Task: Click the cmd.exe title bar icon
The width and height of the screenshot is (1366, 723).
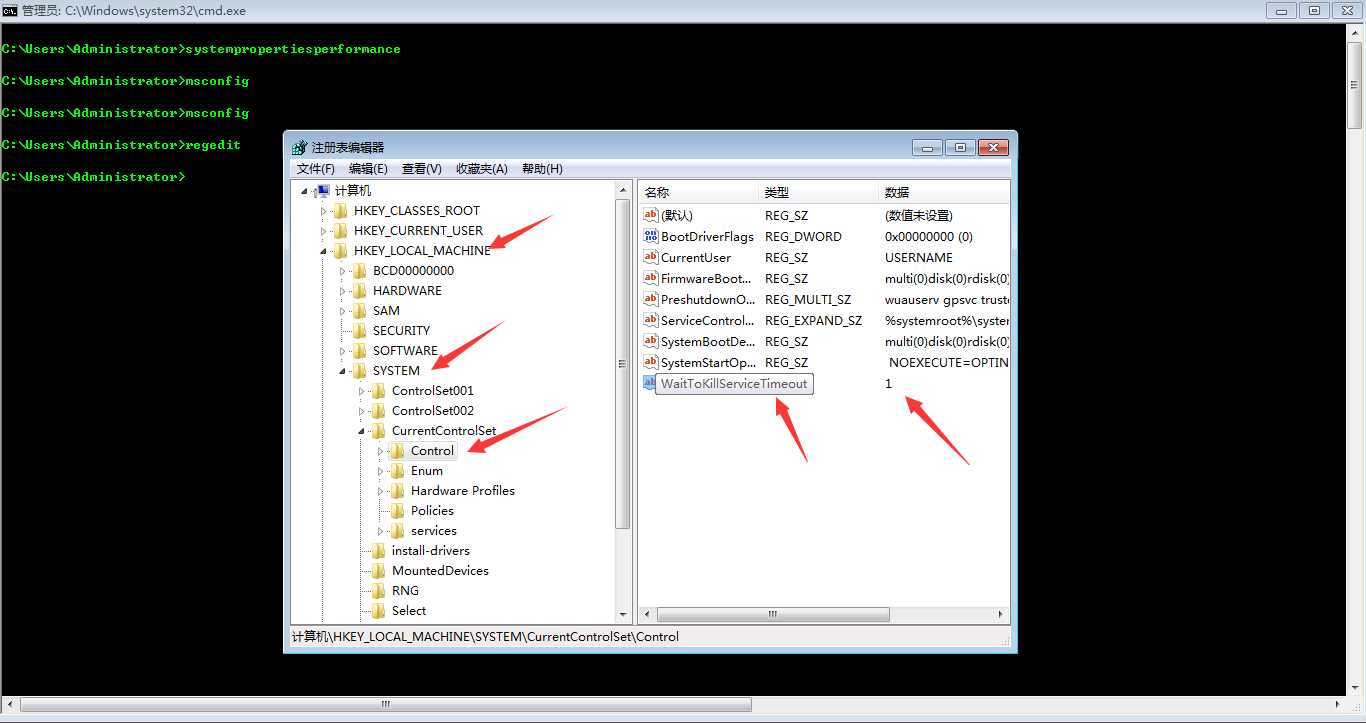Action: (x=10, y=10)
